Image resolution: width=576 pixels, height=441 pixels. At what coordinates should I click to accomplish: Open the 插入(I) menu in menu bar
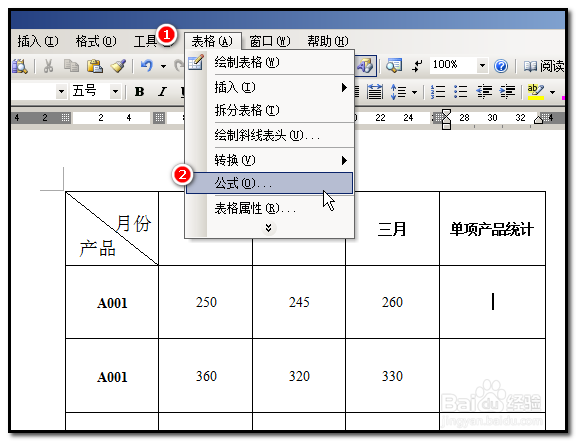point(37,41)
